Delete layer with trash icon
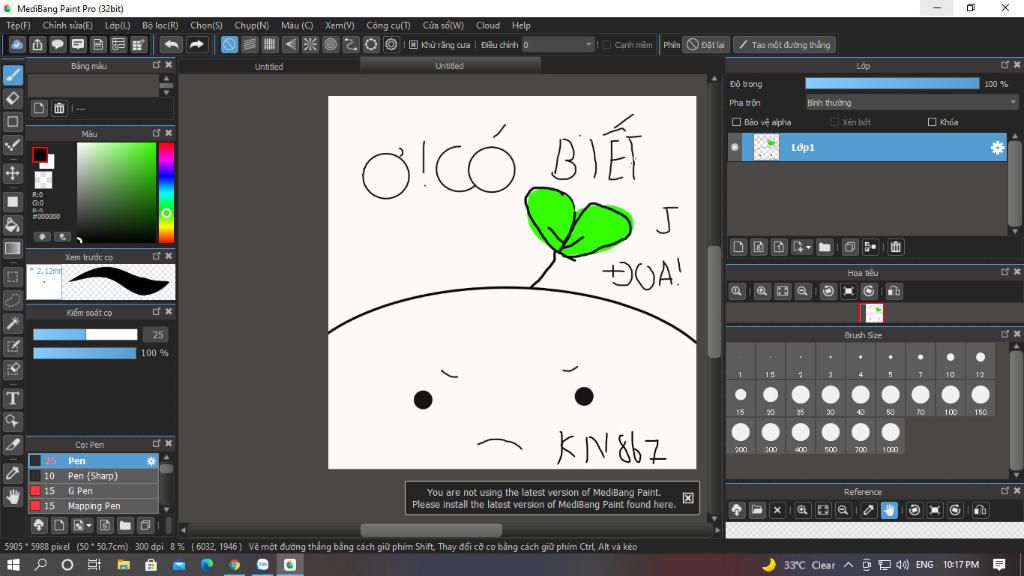Viewport: 1024px width, 576px height. 895,247
